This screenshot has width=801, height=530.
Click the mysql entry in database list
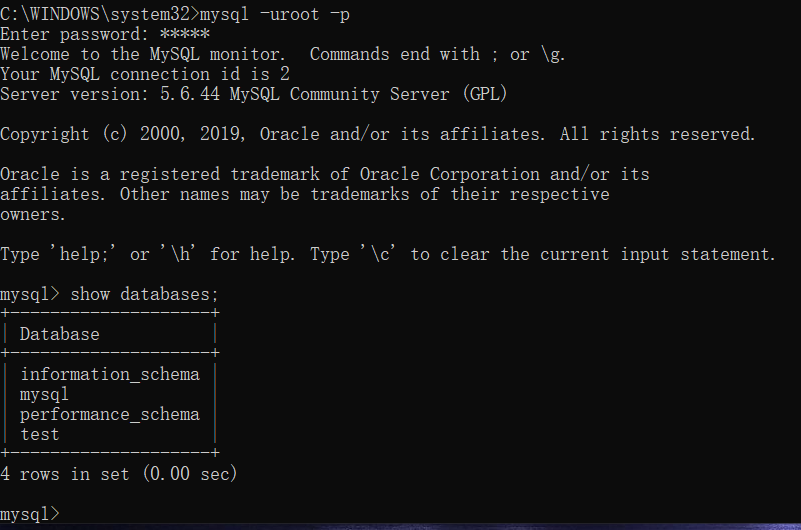45,394
